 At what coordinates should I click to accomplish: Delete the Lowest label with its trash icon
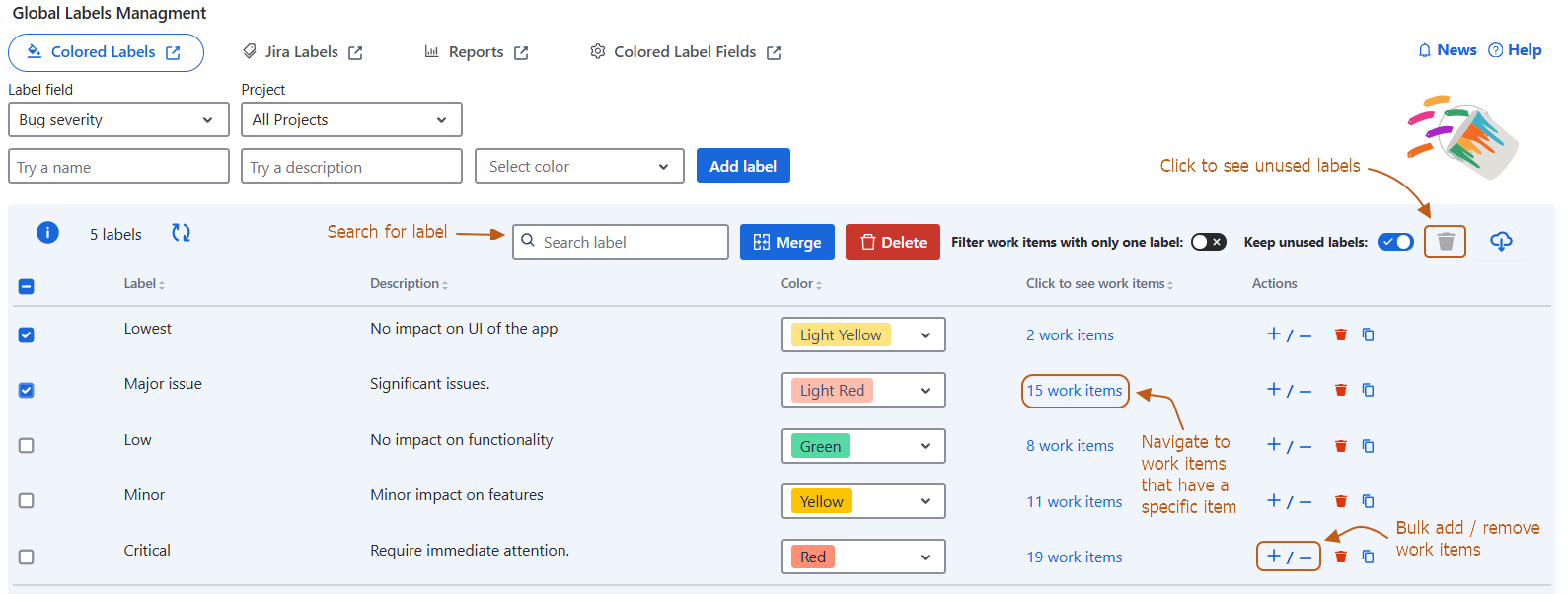(x=1341, y=334)
